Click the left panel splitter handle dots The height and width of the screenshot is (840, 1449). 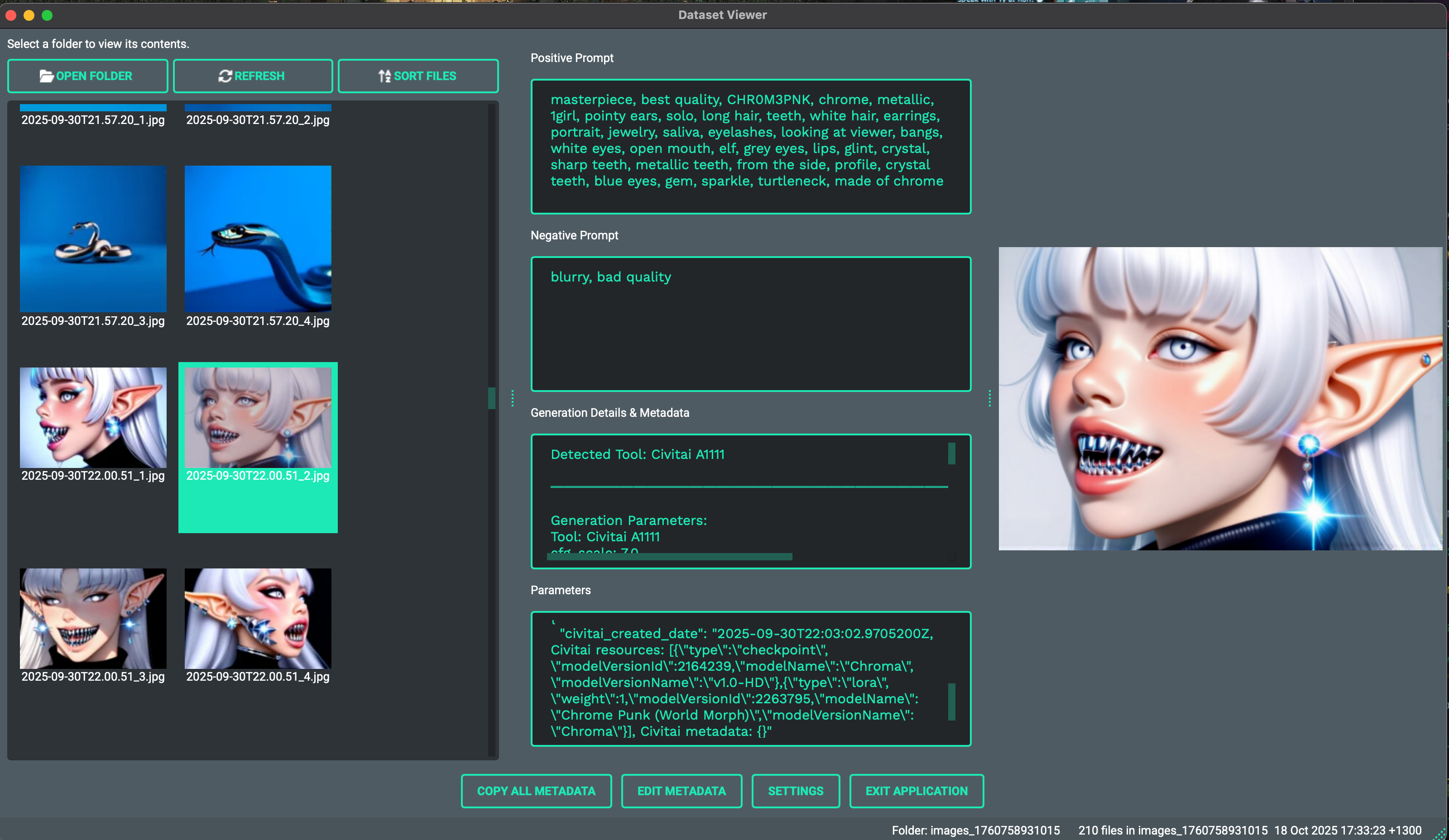(x=512, y=398)
